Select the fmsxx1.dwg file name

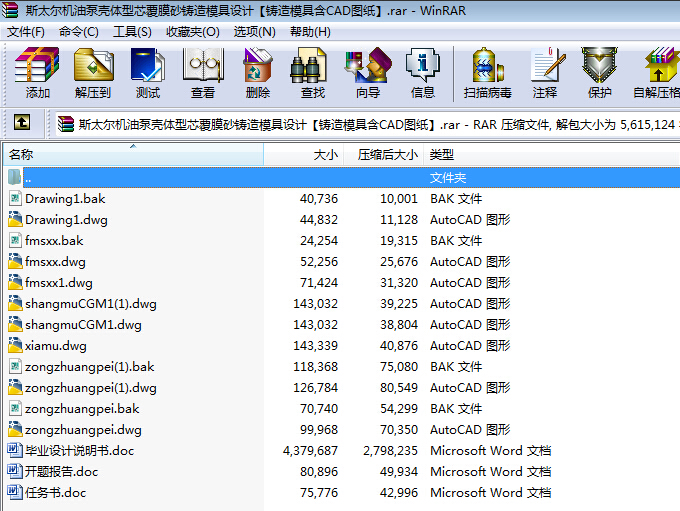[59, 283]
